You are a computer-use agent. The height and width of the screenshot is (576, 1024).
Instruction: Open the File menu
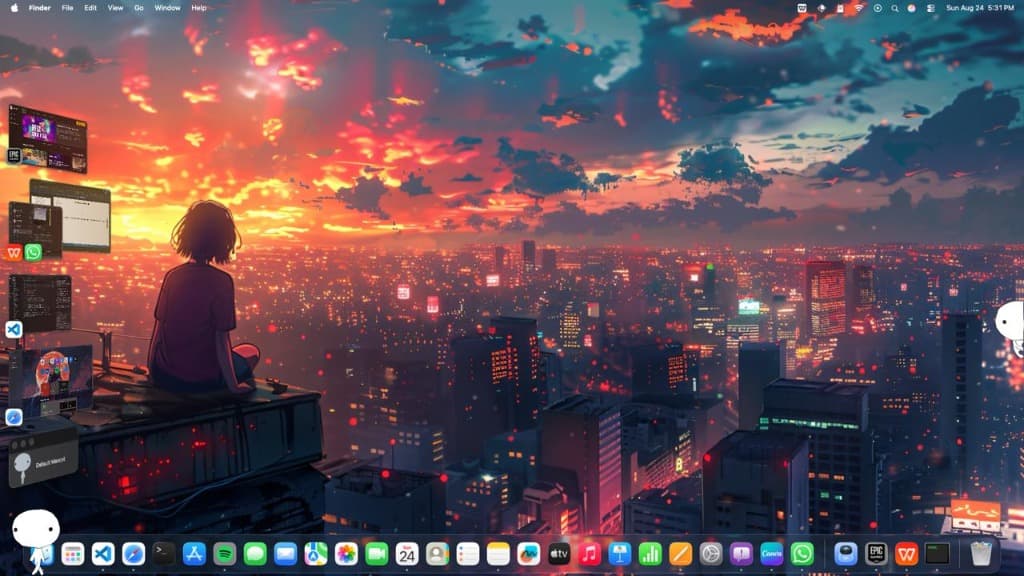(67, 8)
